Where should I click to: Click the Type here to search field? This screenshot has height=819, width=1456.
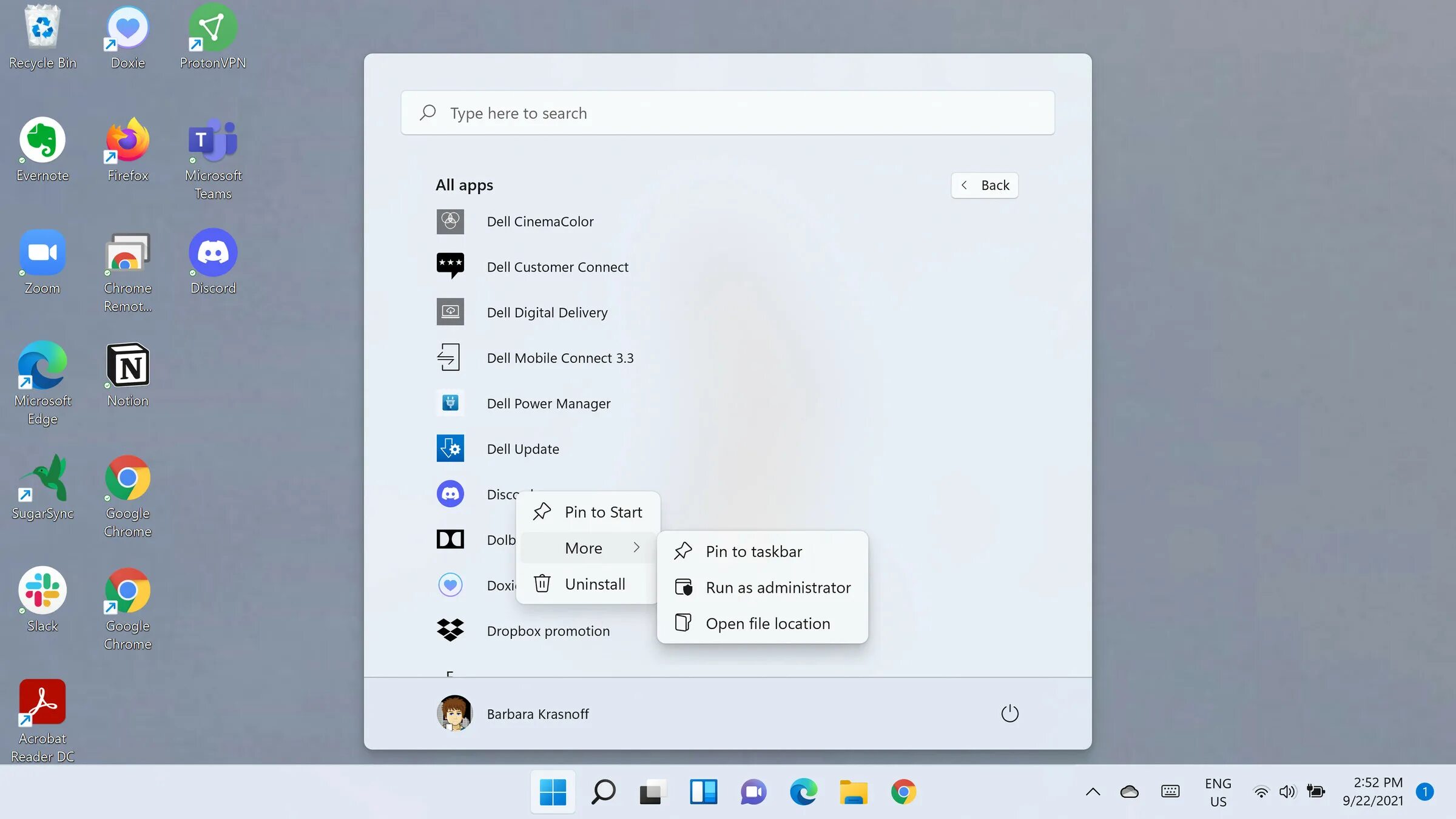727,113
